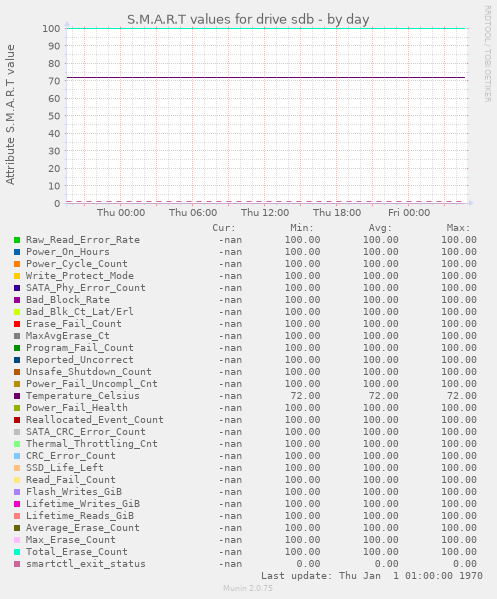497x599 pixels.
Task: Click the purple Temperature_Celsius legend swatch
Action: pyautogui.click(x=17, y=396)
